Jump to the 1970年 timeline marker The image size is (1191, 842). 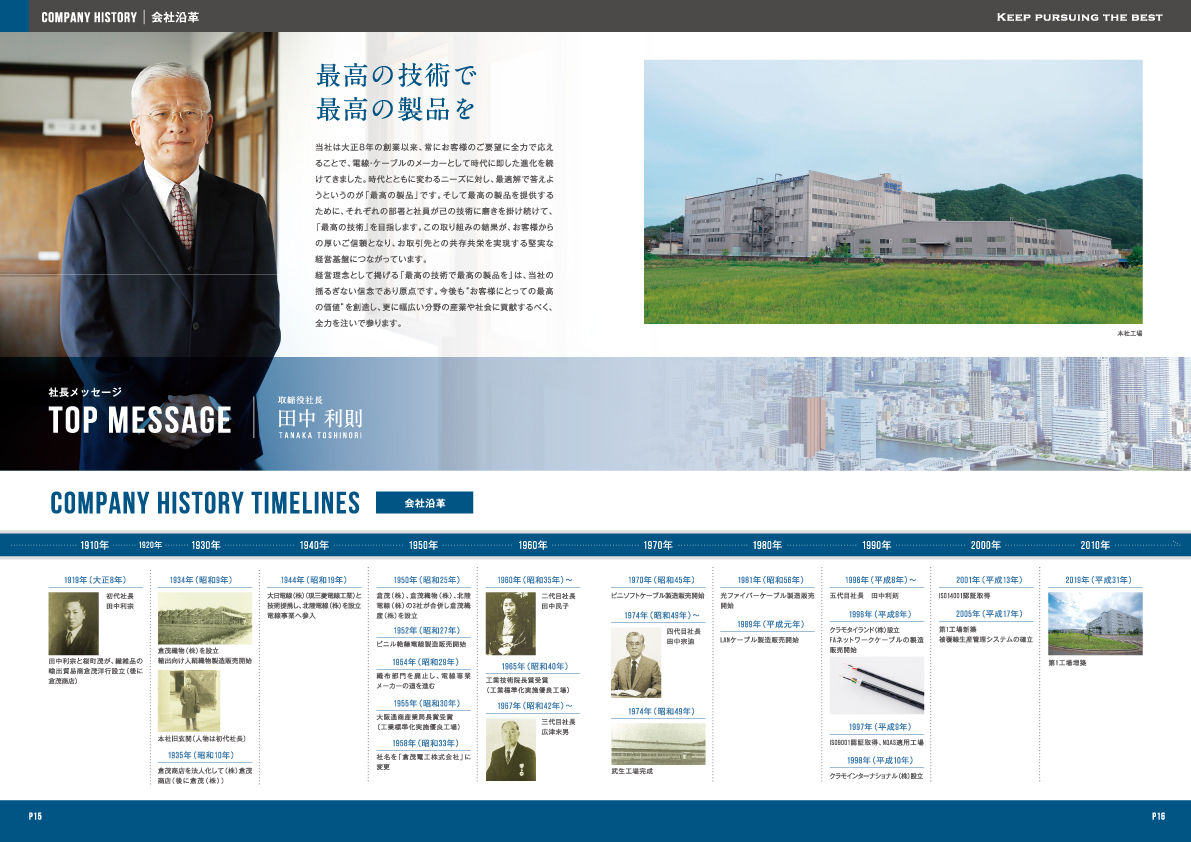tap(658, 545)
